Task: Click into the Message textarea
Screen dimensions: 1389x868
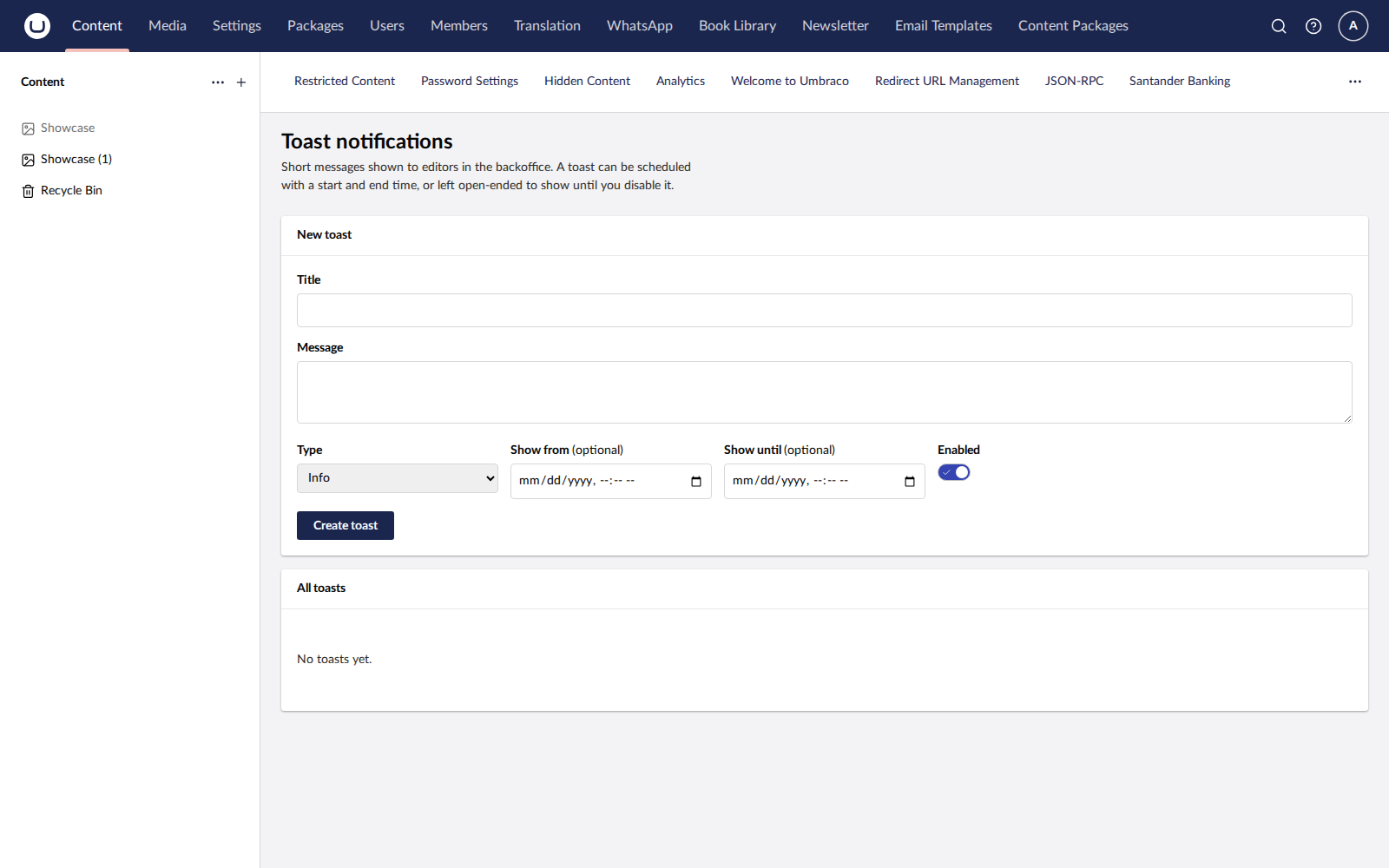Action: 825,392
